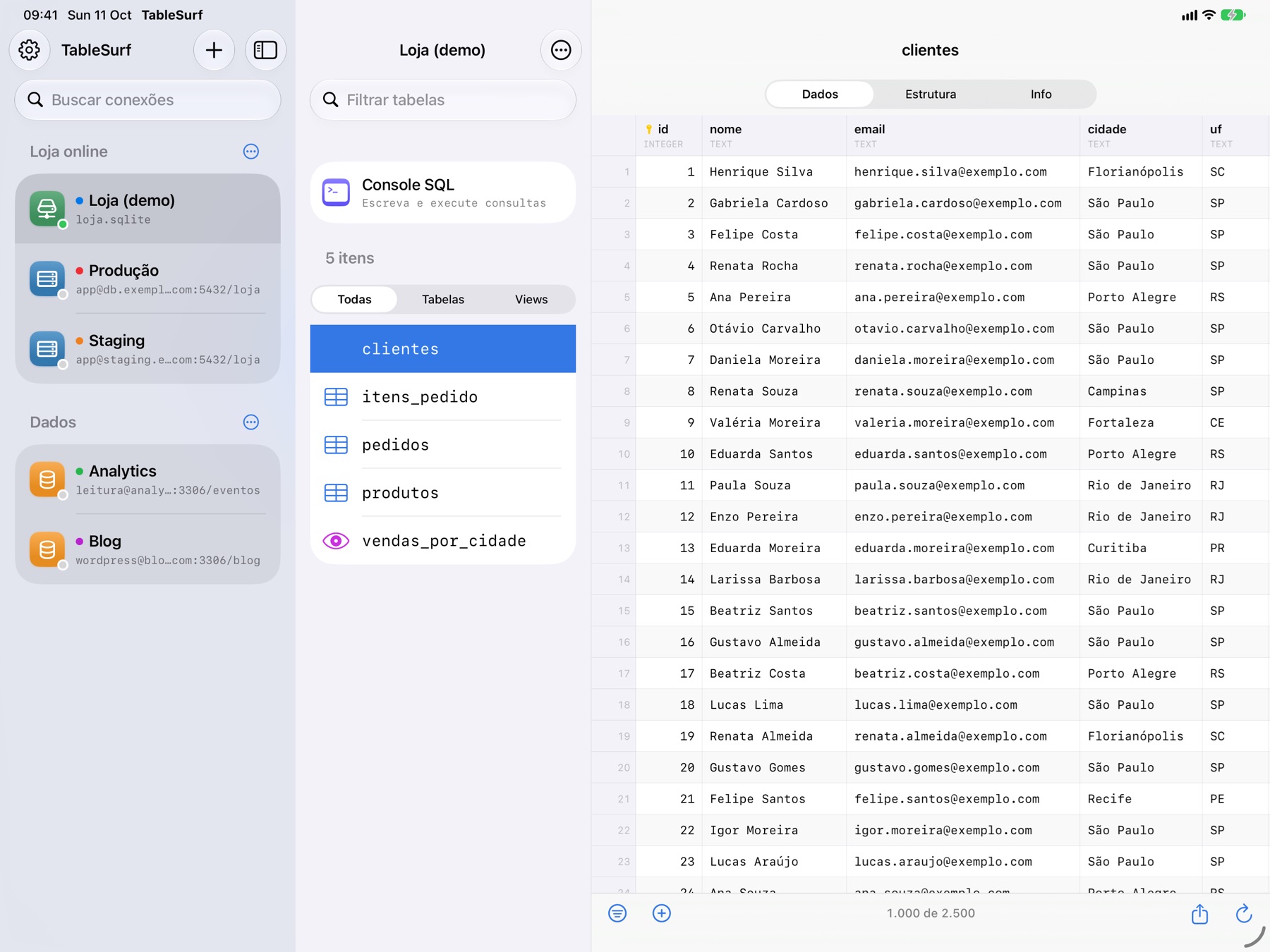Image resolution: width=1270 pixels, height=952 pixels.
Task: Open the Analytics connection
Action: pos(148,480)
